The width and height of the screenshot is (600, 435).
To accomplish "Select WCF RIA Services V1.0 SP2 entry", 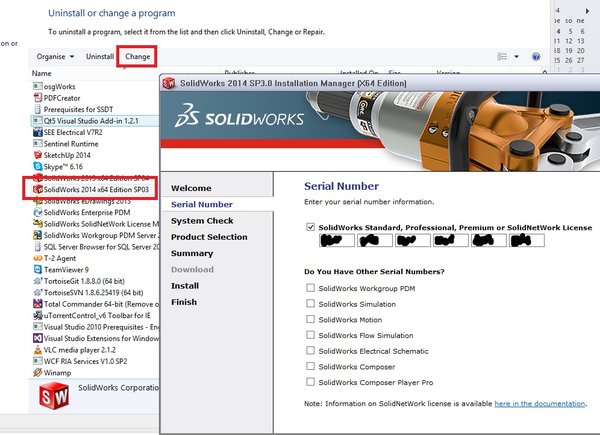I will (x=80, y=361).
